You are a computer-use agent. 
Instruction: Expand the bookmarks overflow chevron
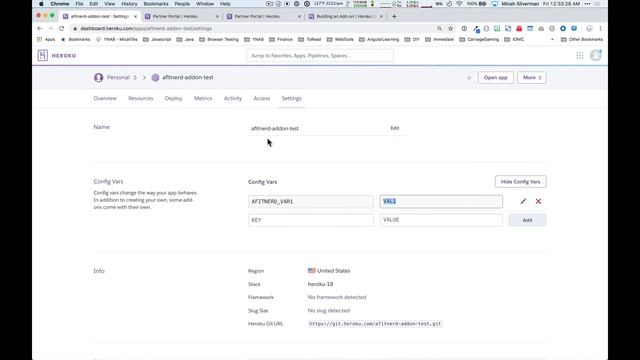[552, 40]
